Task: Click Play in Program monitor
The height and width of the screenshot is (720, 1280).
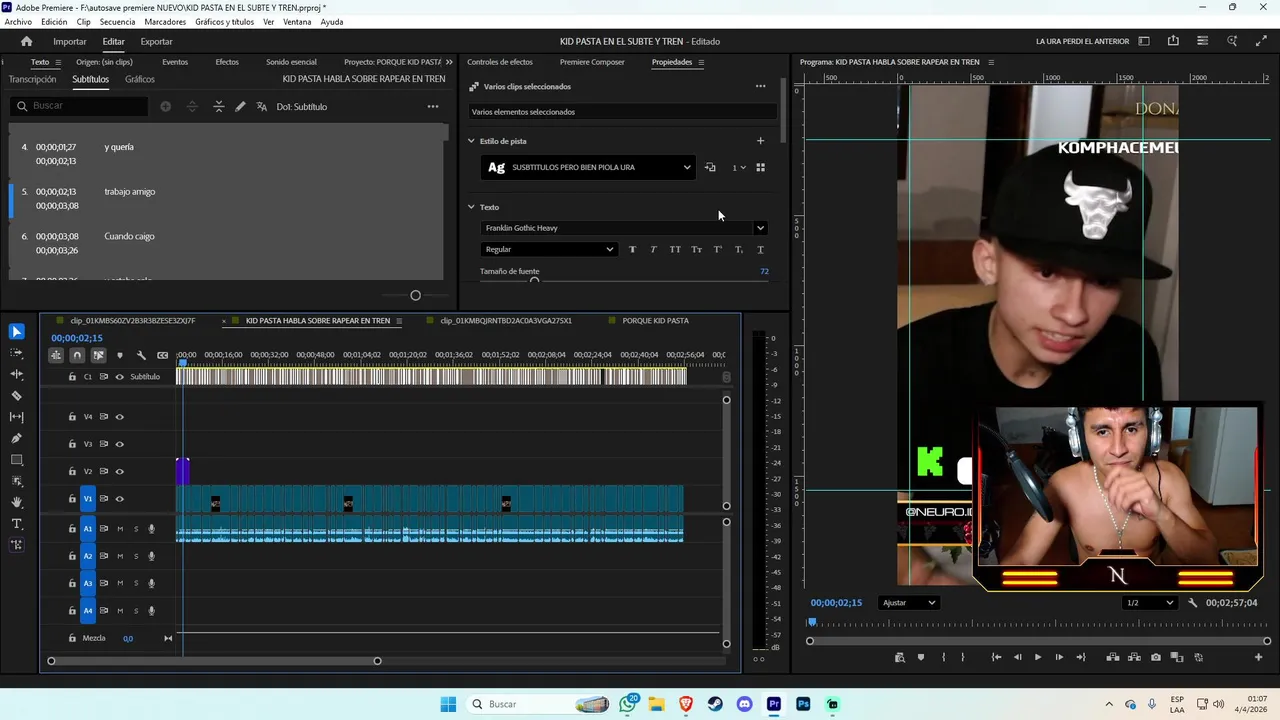Action: point(1038,657)
